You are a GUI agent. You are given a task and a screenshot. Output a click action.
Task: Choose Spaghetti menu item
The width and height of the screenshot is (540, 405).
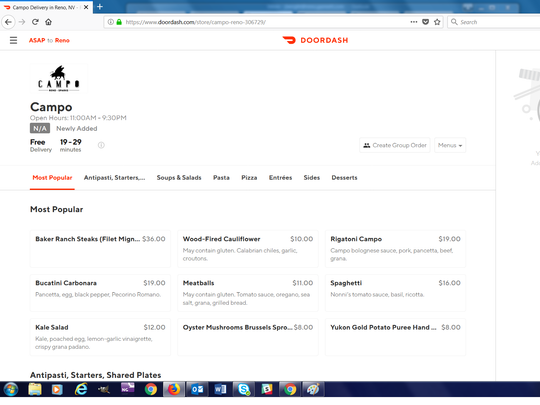395,293
